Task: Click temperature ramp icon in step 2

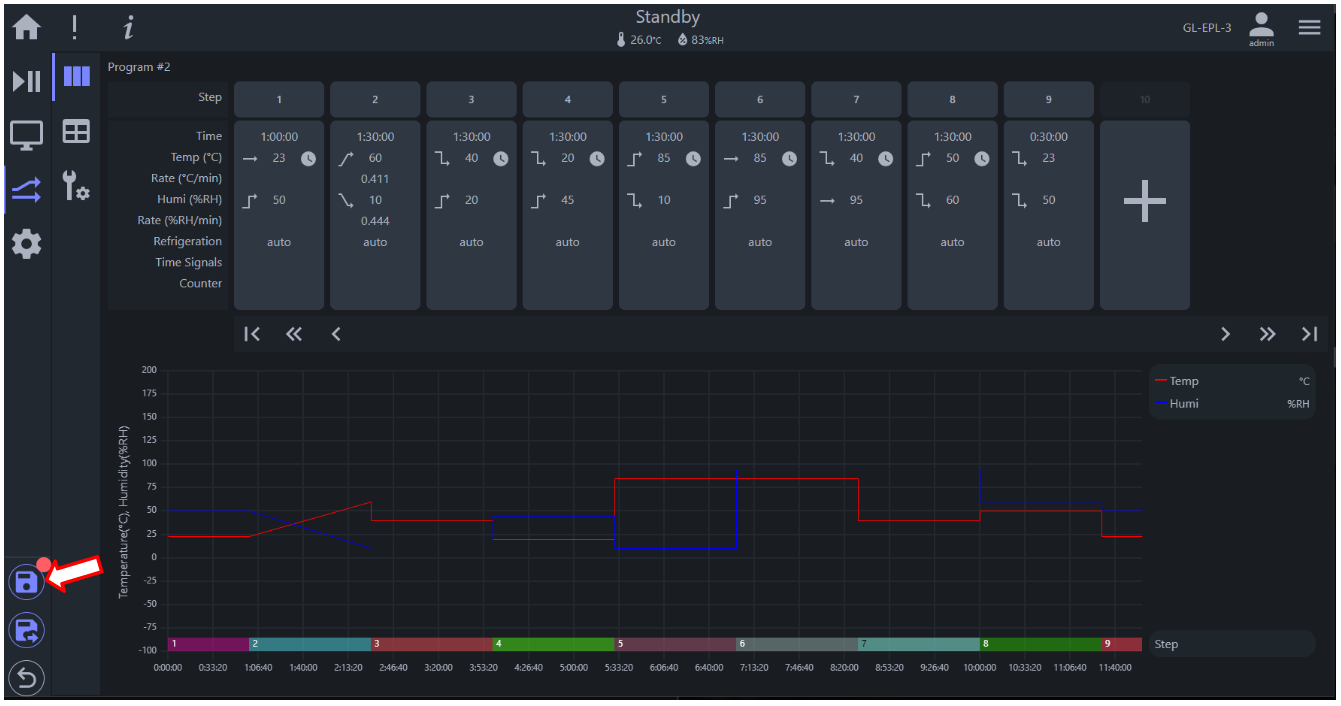Action: 347,158
